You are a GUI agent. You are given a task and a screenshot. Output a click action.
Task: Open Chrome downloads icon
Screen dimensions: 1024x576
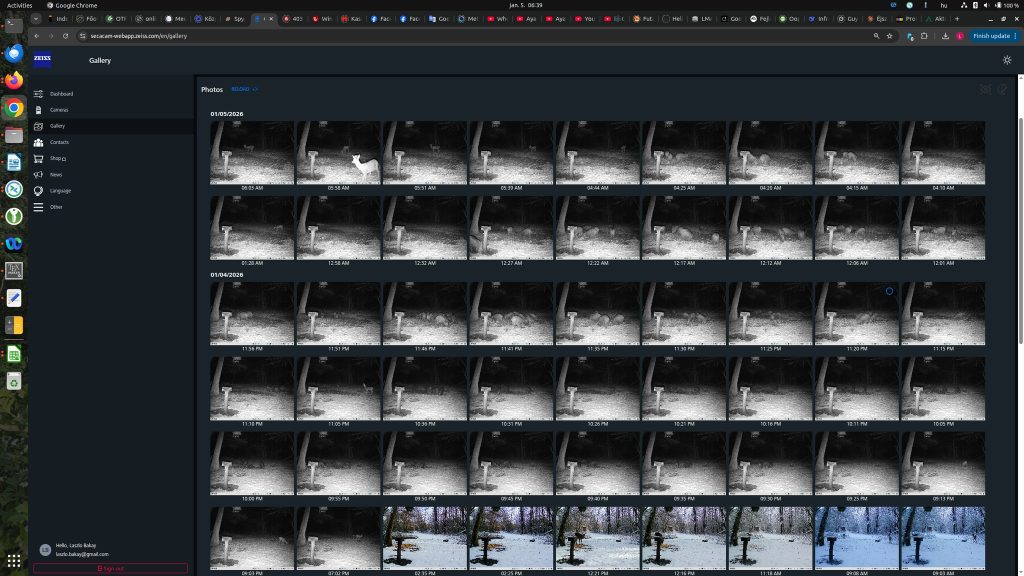[945, 36]
